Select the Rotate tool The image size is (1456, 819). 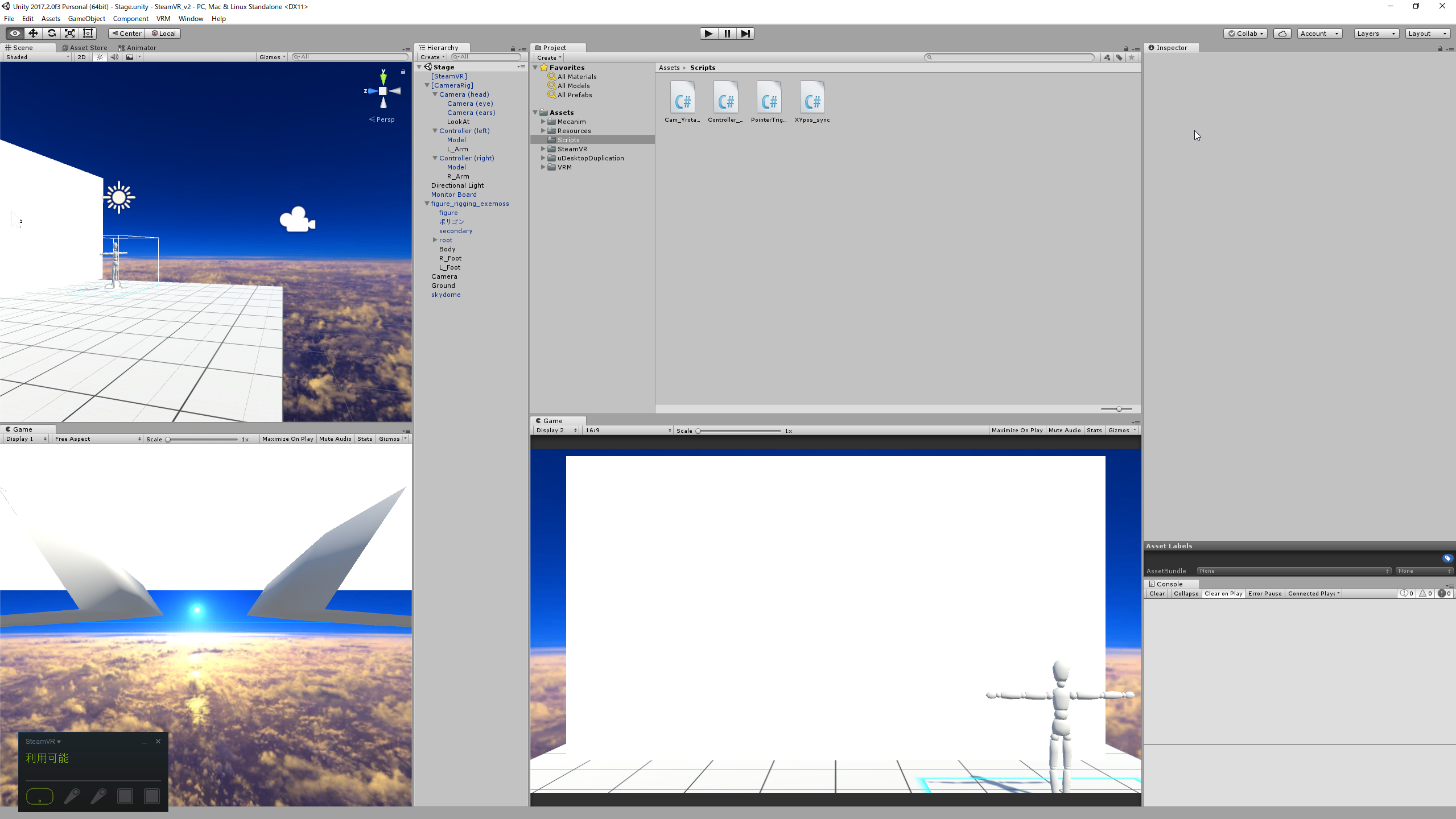pyautogui.click(x=51, y=34)
